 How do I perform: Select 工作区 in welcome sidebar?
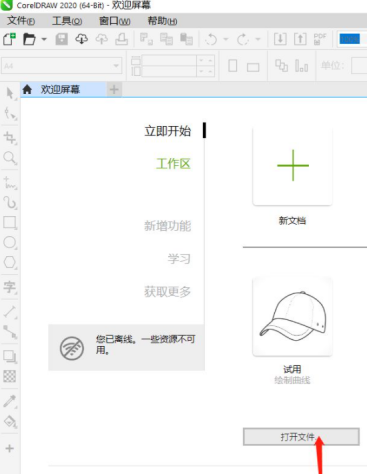click(x=173, y=164)
